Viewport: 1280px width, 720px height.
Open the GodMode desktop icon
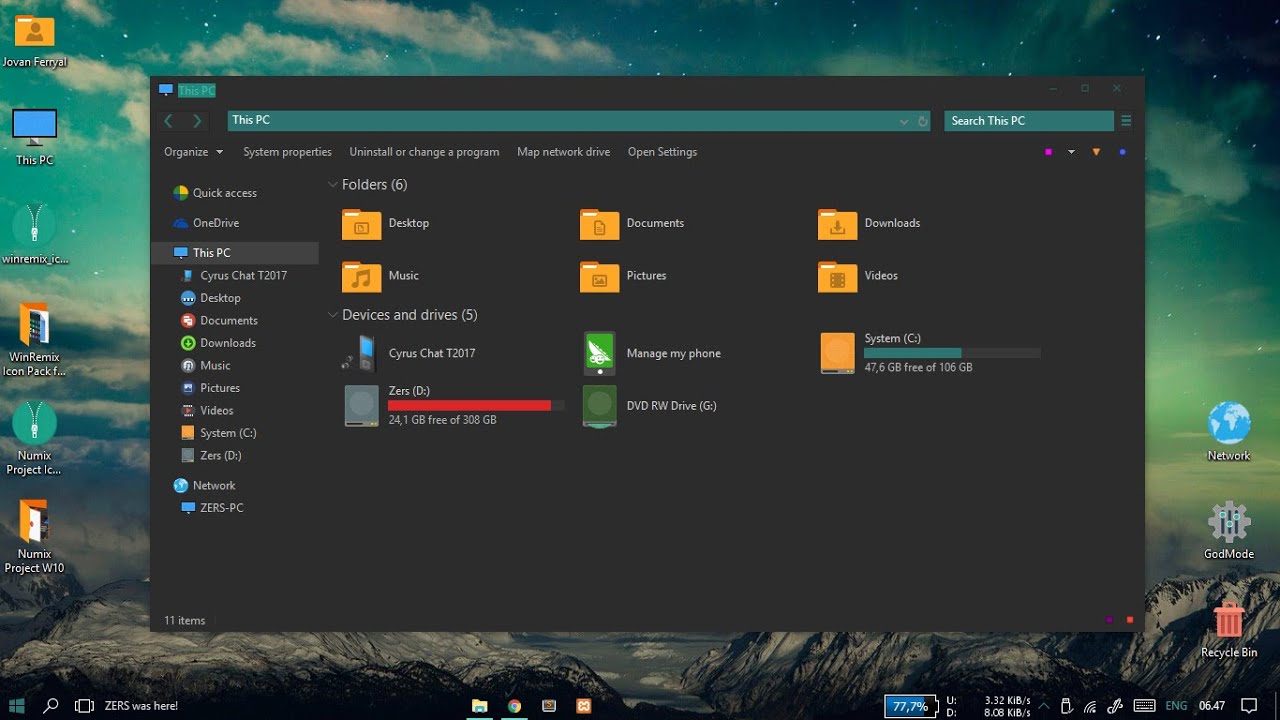(1228, 521)
